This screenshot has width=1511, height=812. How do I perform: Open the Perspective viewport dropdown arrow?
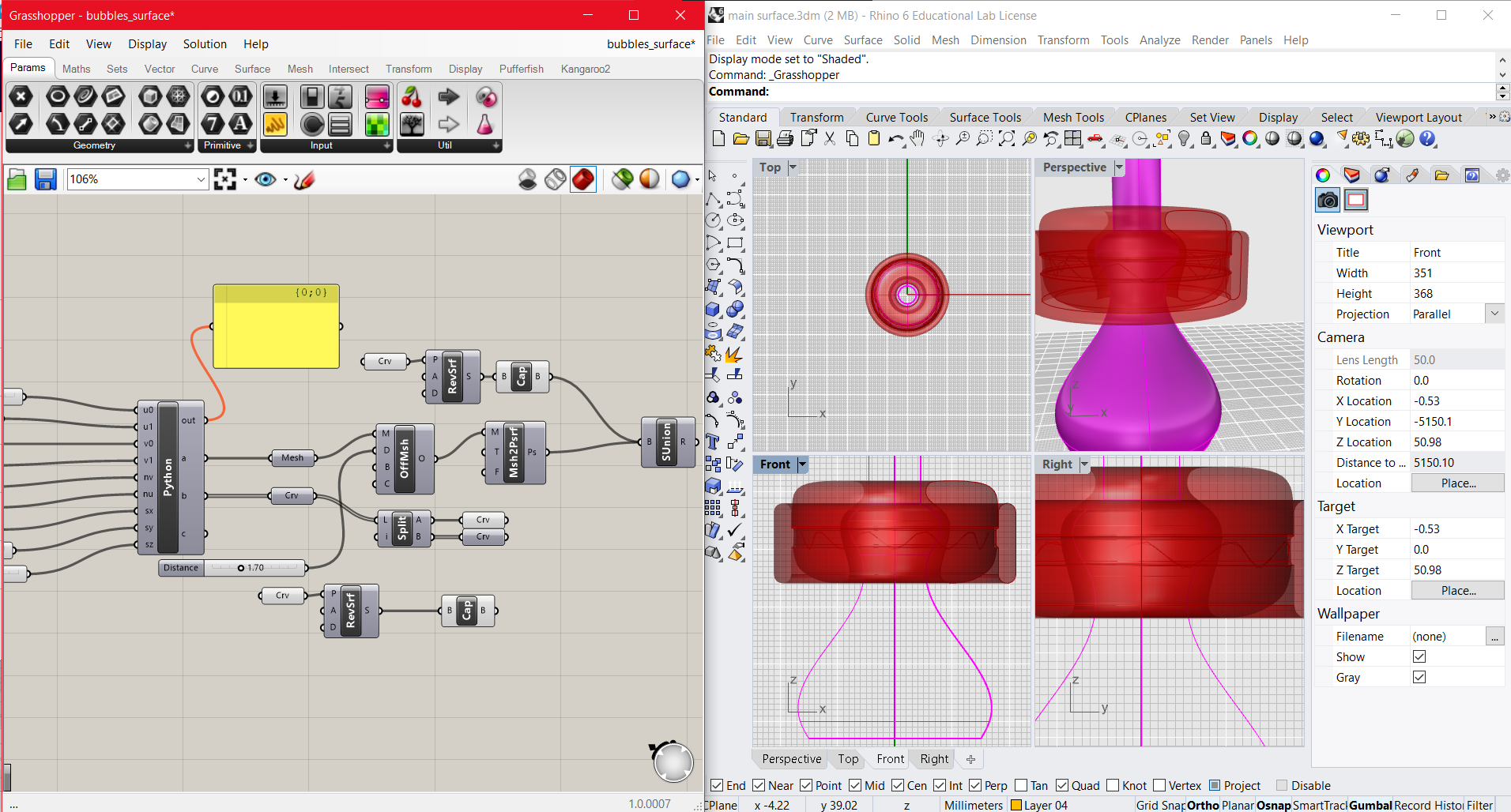[x=1119, y=167]
